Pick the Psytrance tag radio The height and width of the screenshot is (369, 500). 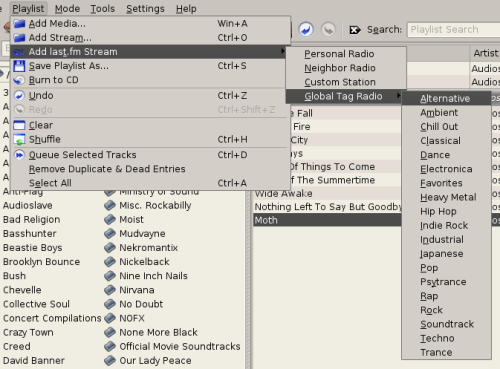[446, 282]
